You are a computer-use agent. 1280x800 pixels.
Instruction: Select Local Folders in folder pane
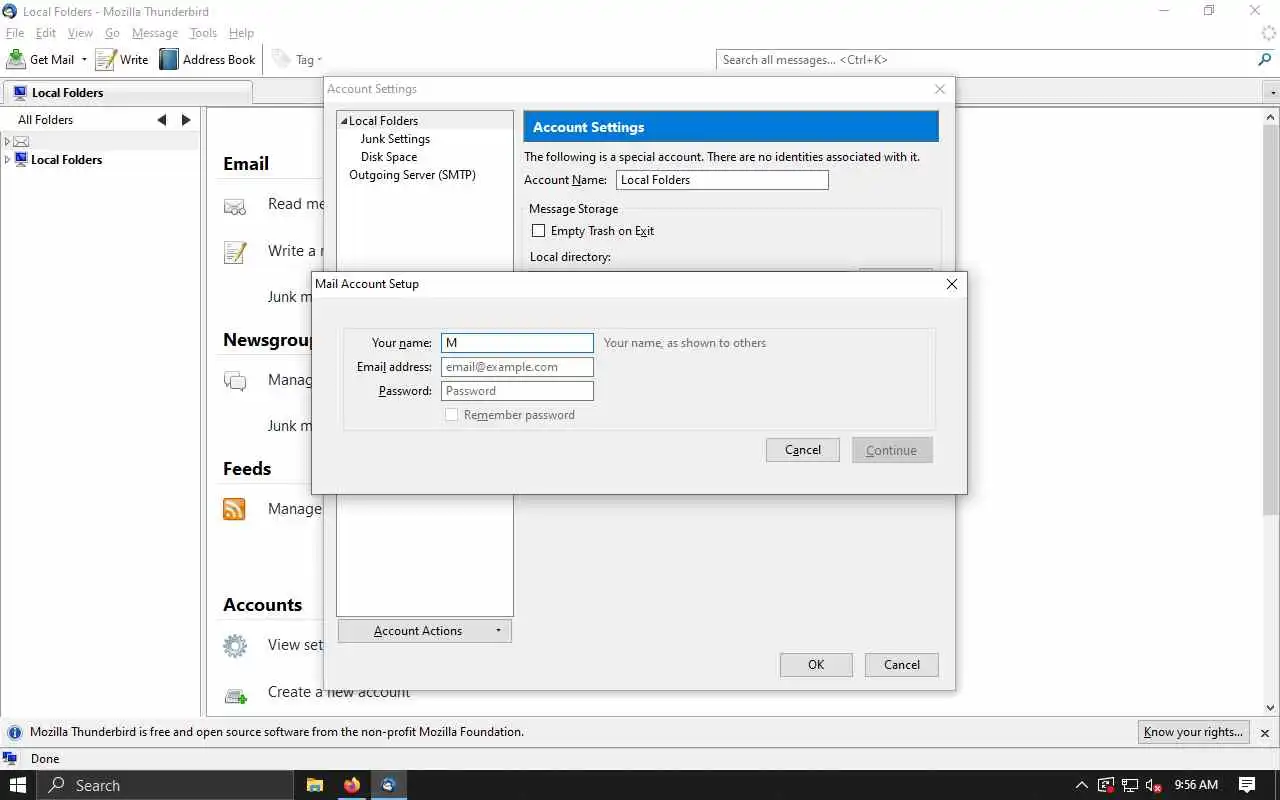pyautogui.click(x=66, y=159)
